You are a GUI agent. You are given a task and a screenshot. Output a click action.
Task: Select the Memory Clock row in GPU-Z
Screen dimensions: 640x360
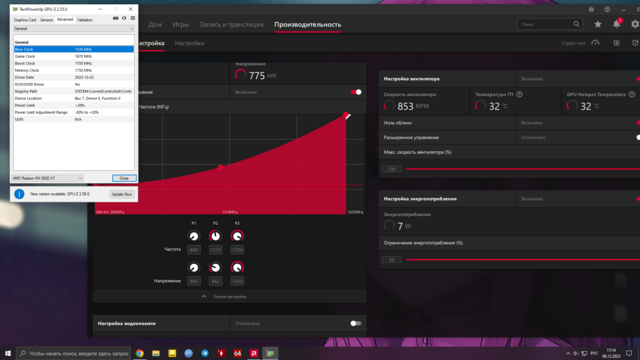[73, 70]
